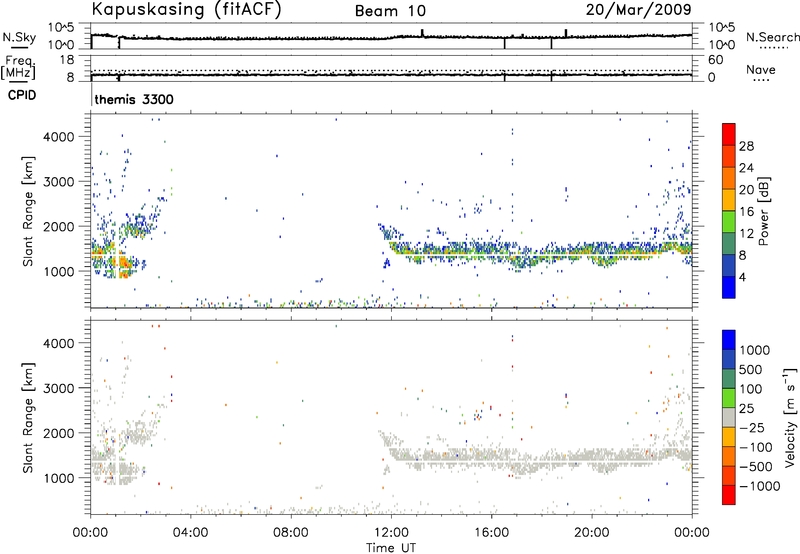
Task: Click the 'themis 3300' CPID text
Action: pos(134,99)
